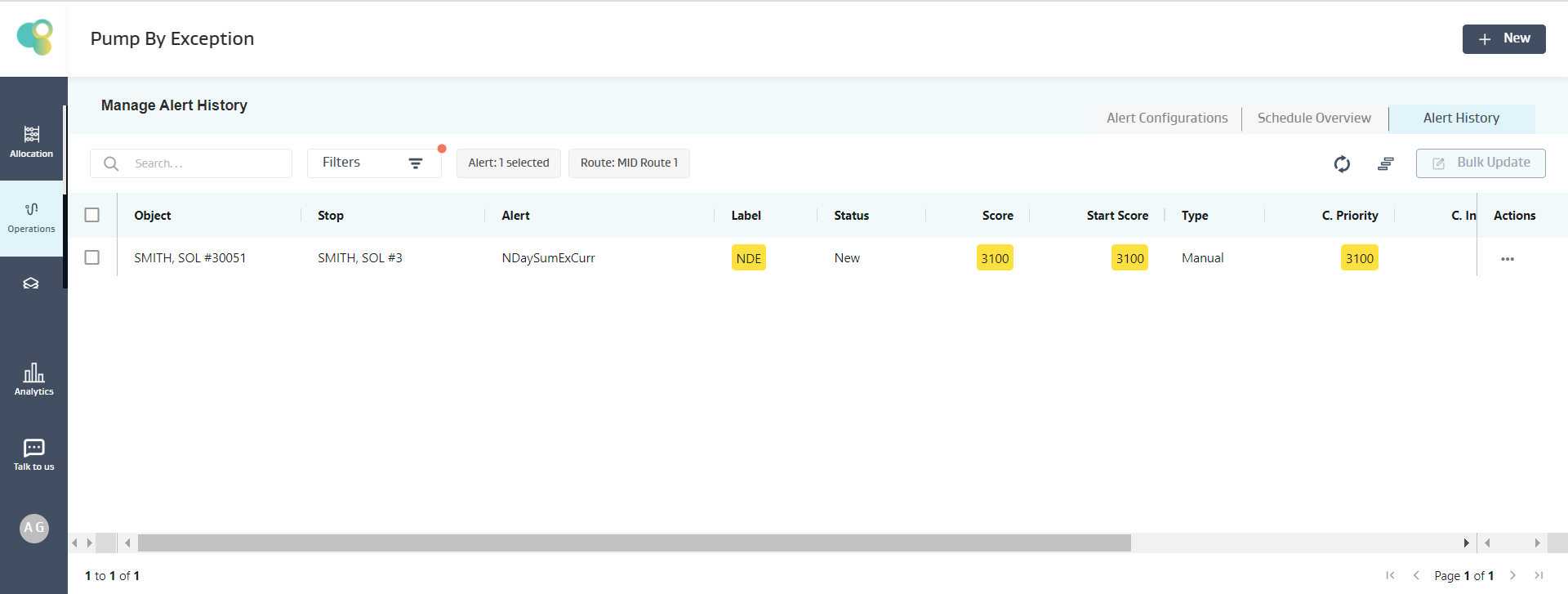Click the AG user avatar

tap(33, 528)
